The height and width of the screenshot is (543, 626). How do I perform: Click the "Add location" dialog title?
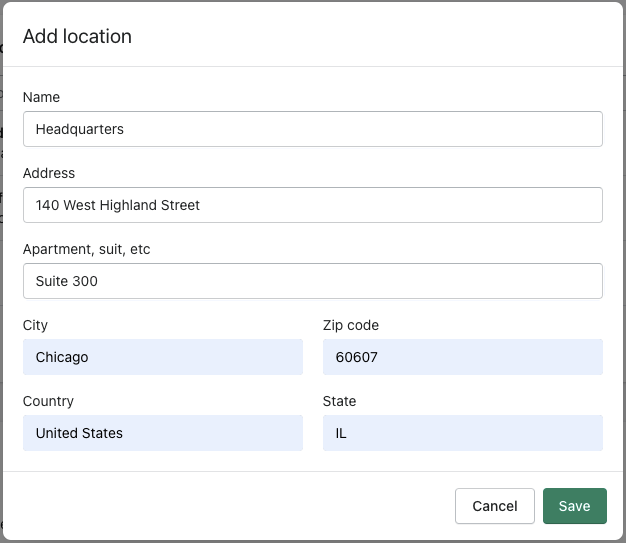(x=77, y=37)
